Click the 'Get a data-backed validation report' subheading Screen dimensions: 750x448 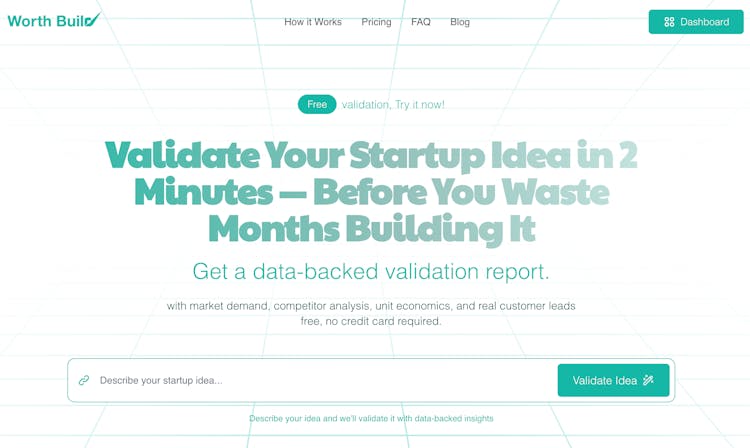(x=371, y=271)
